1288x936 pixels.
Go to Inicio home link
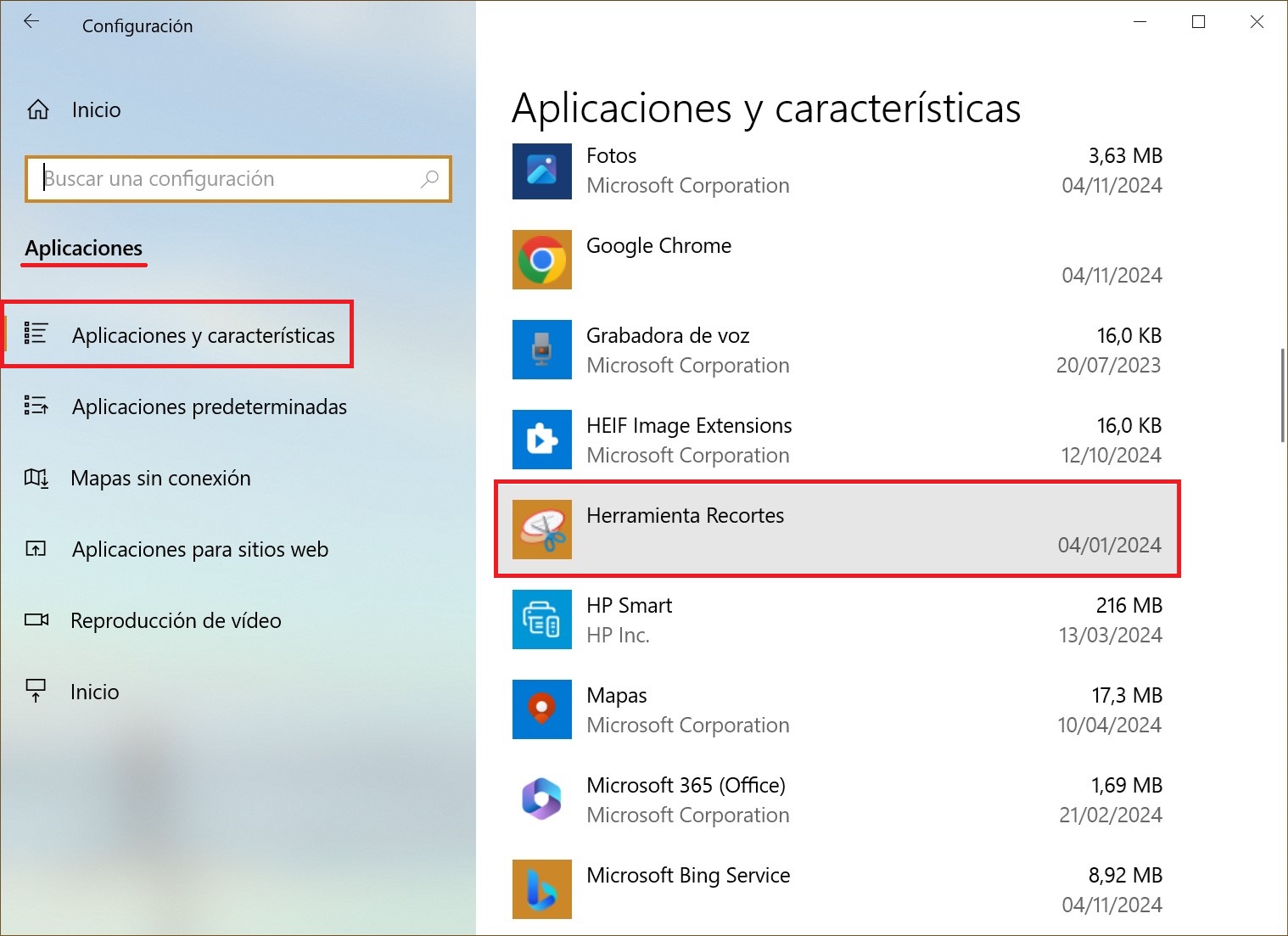click(x=96, y=109)
